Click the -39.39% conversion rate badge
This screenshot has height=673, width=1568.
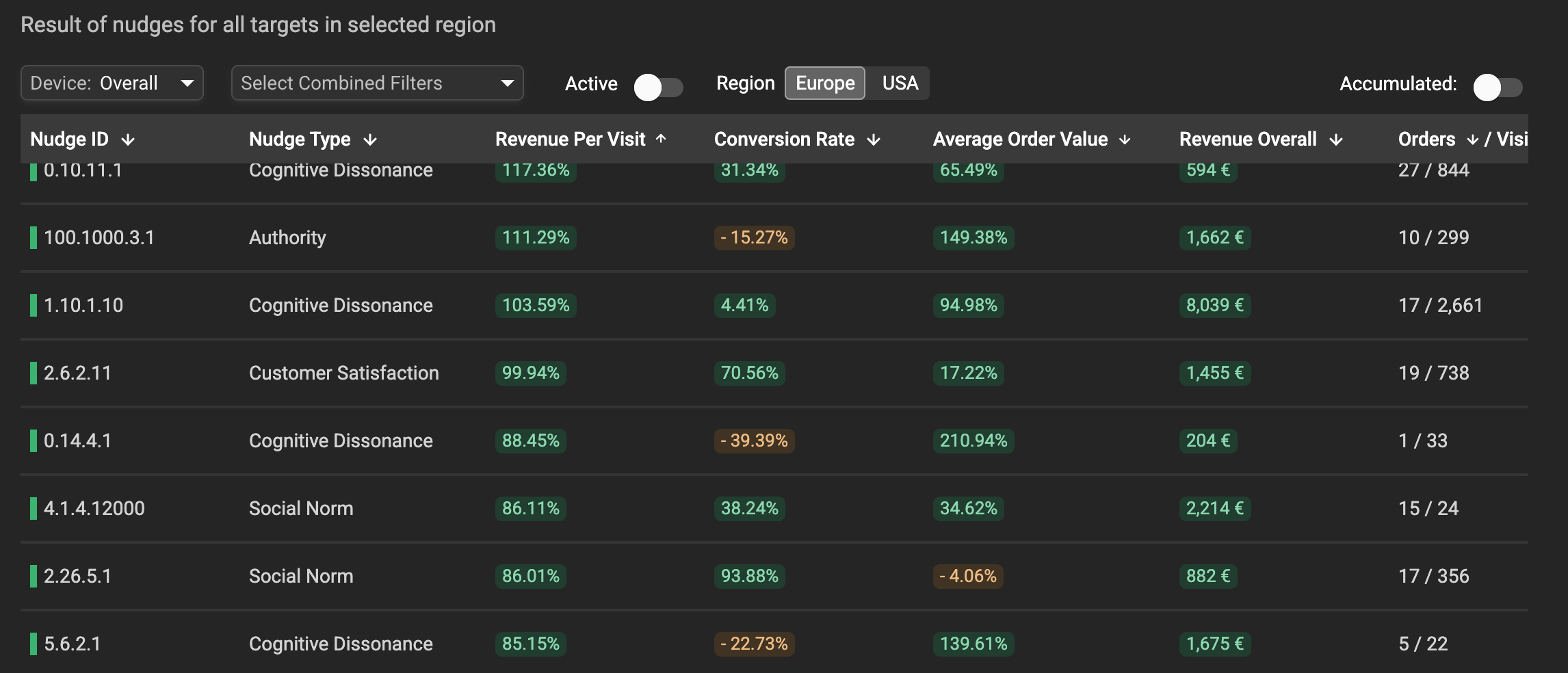pos(754,440)
